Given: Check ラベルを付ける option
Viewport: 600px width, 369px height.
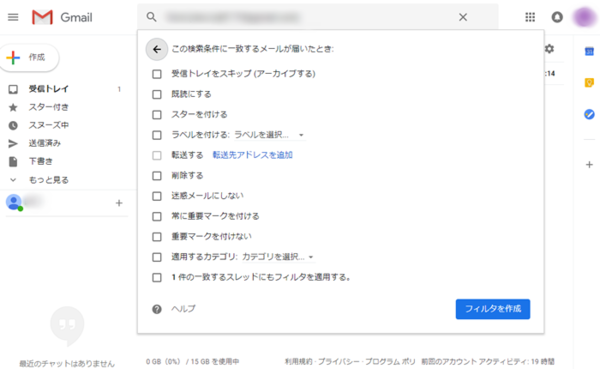Looking at the screenshot, I should [157, 135].
